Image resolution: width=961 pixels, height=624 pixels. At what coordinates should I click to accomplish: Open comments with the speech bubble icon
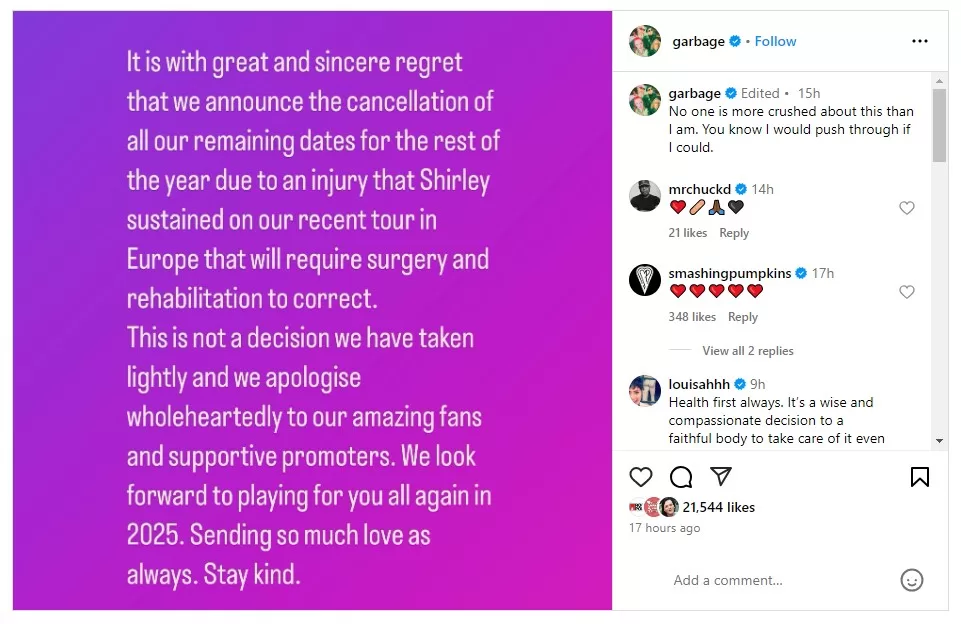point(681,477)
